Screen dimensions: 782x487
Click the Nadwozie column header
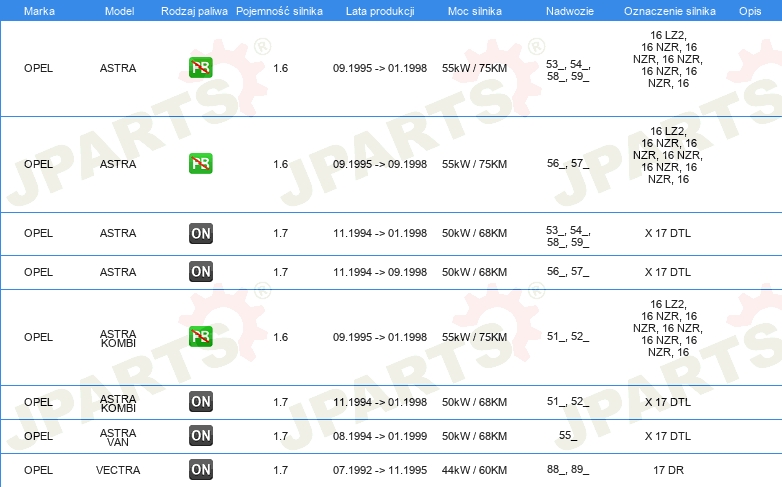click(570, 11)
